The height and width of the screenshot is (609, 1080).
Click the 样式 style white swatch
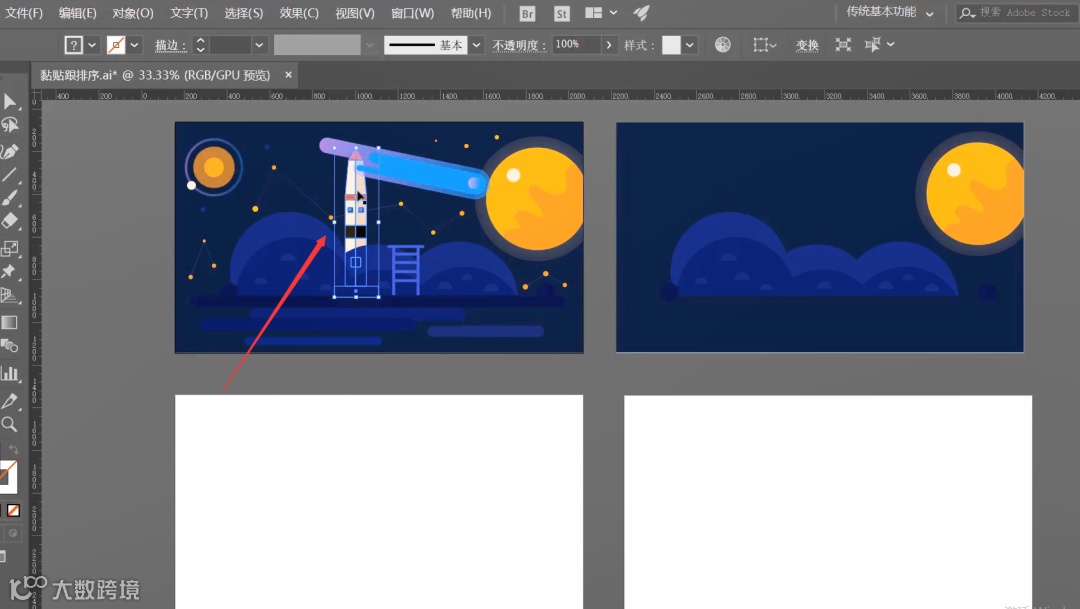[x=671, y=45]
